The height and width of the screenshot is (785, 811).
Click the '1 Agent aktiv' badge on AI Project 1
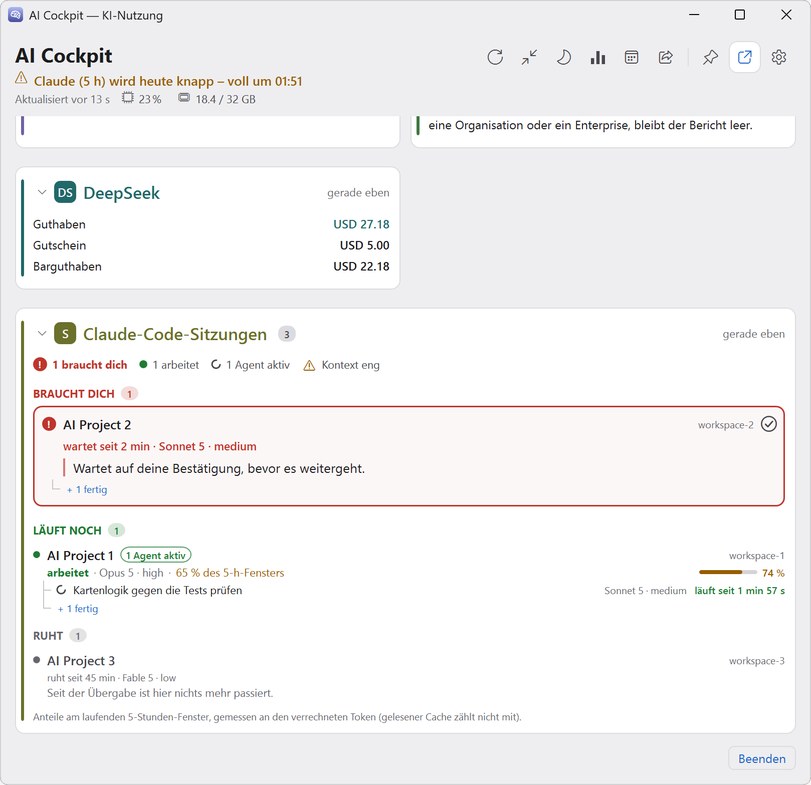[x=156, y=555]
